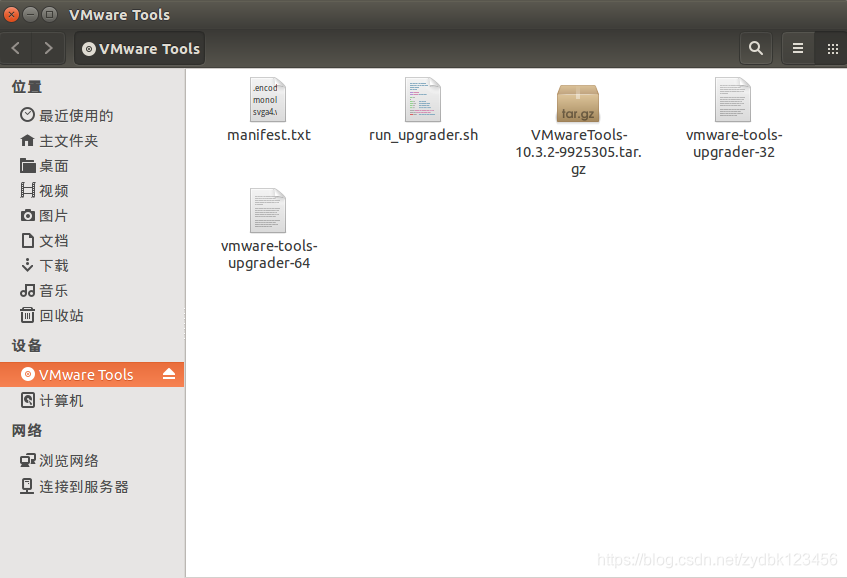Open the 下载 (Downloads) sidebar entry
Screen dimensions: 847x578
pos(52,265)
